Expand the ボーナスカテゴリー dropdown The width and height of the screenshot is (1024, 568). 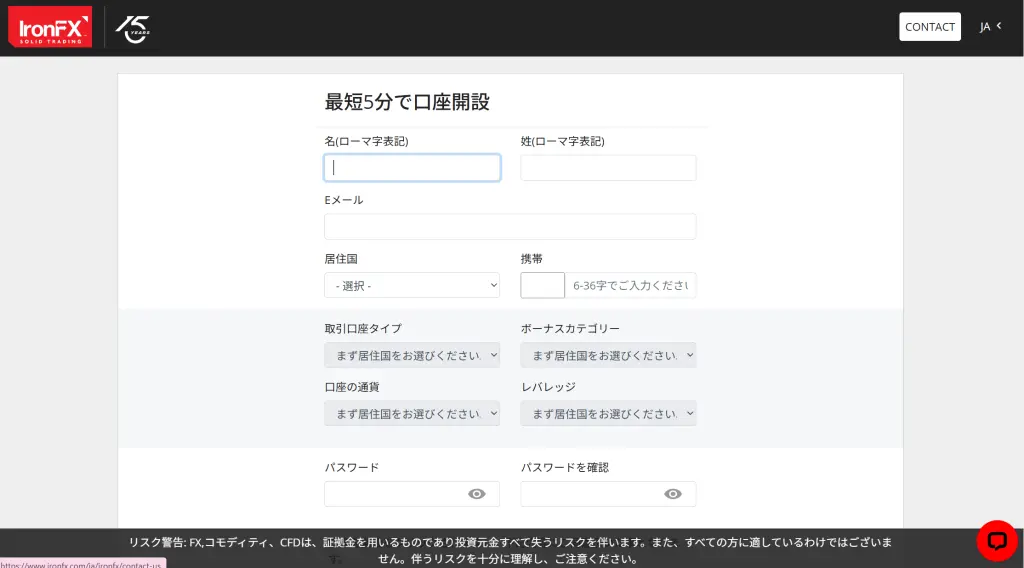click(x=608, y=355)
